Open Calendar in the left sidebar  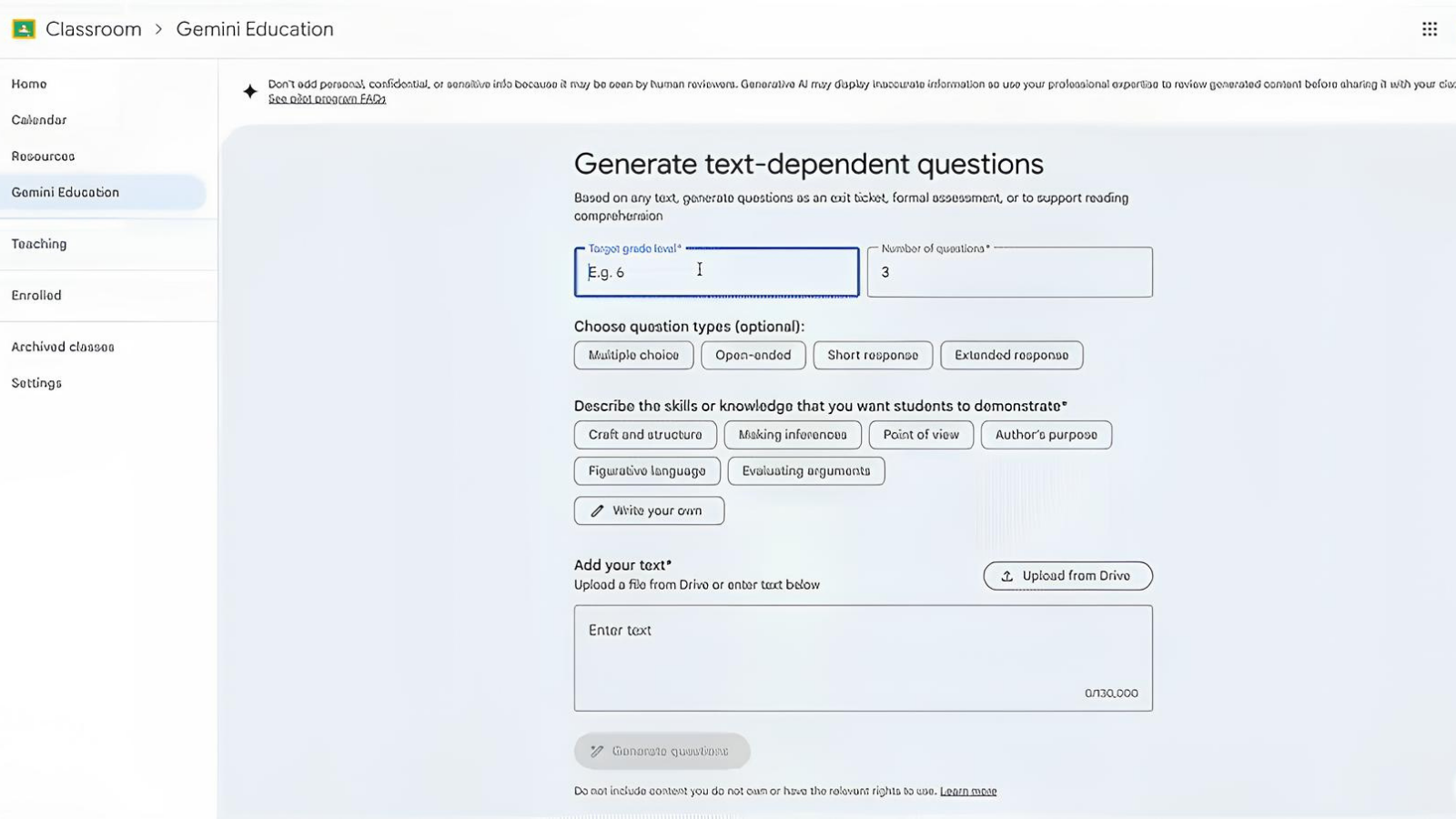(39, 120)
